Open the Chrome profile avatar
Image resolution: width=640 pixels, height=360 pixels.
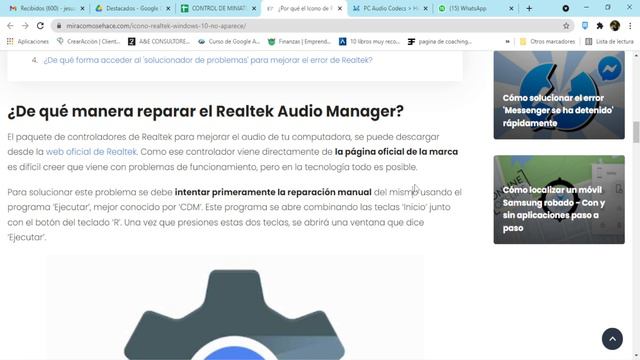pyautogui.click(x=615, y=26)
